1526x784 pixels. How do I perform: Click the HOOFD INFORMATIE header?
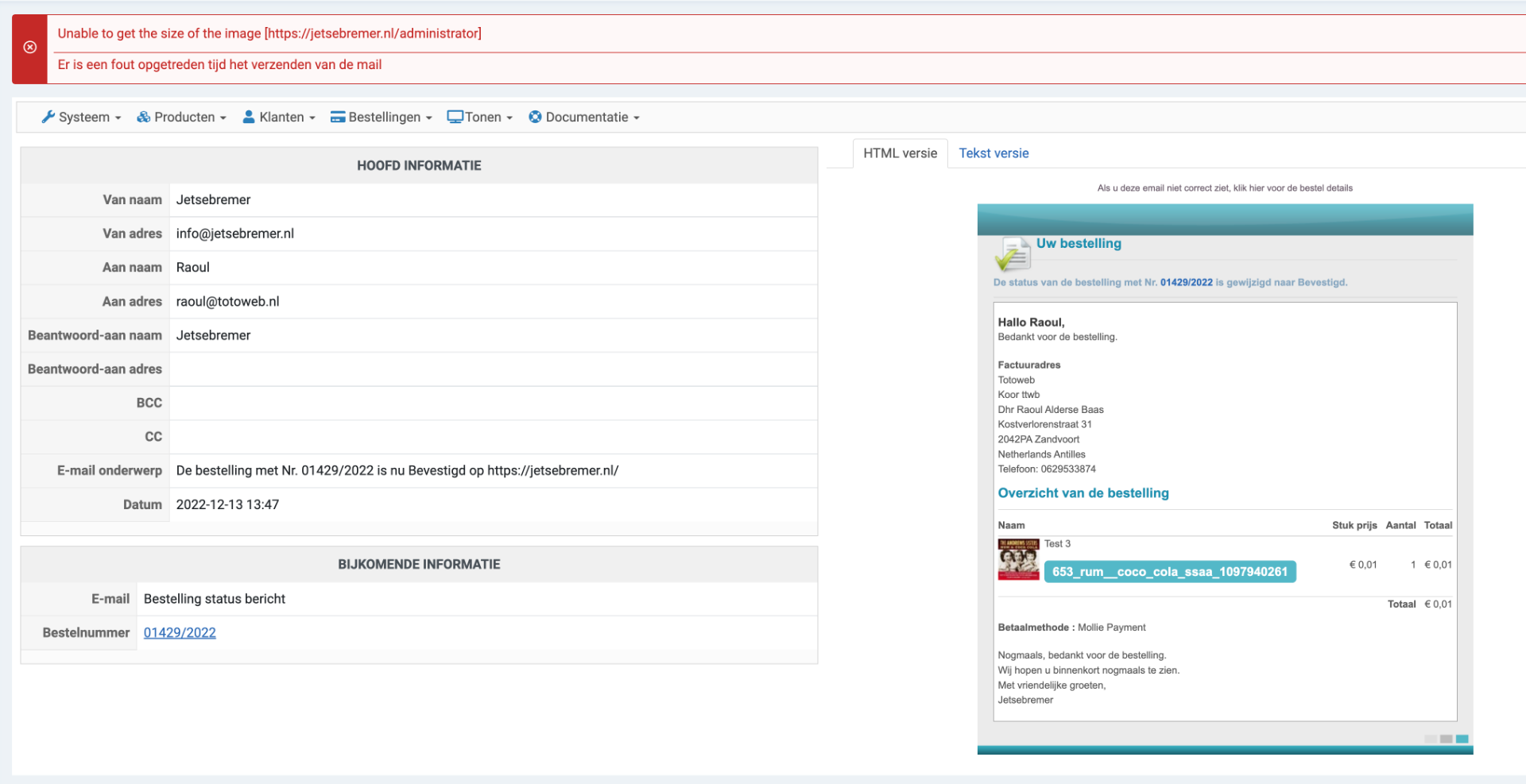pyautogui.click(x=419, y=165)
